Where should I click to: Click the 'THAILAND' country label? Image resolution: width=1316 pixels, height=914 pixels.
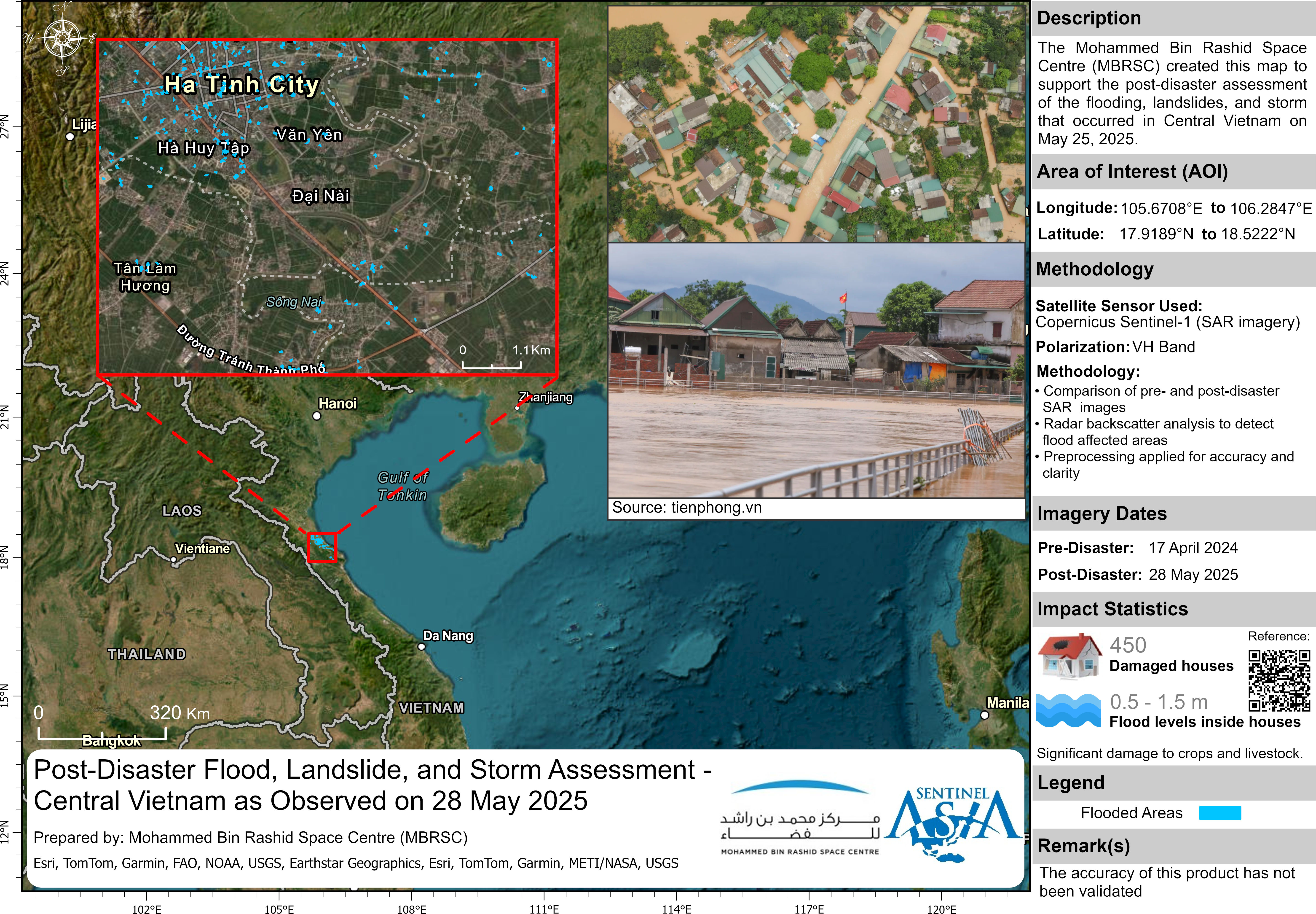(147, 654)
